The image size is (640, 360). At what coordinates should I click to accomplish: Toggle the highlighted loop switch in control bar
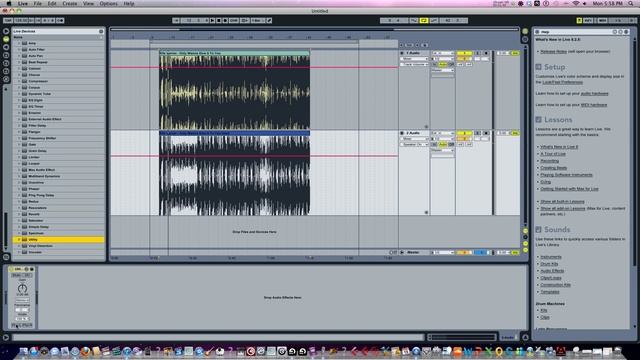[x=424, y=20]
